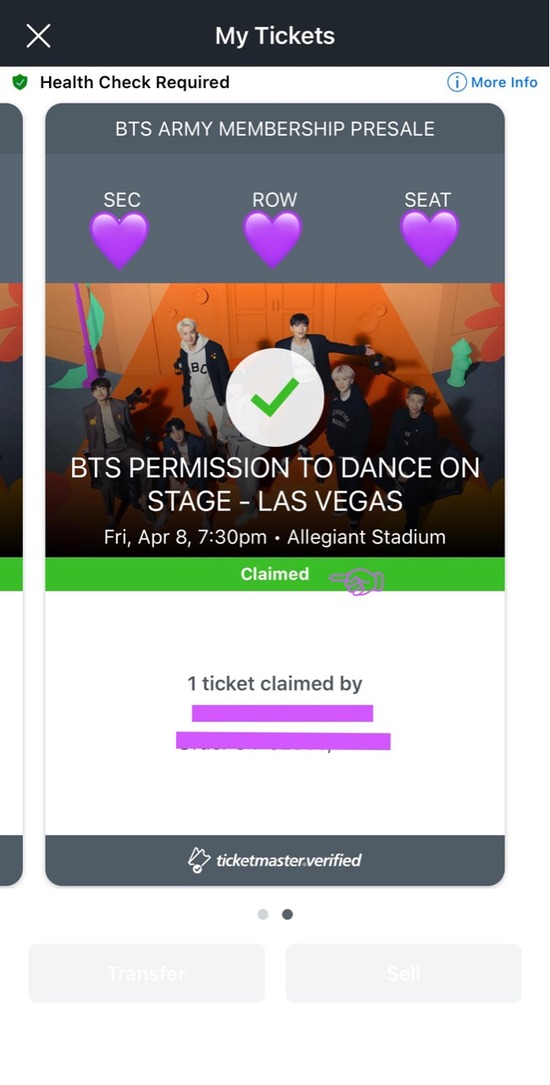Click the BTS Army Membership Presale header
This screenshot has width=550, height=1085.
pos(275,129)
